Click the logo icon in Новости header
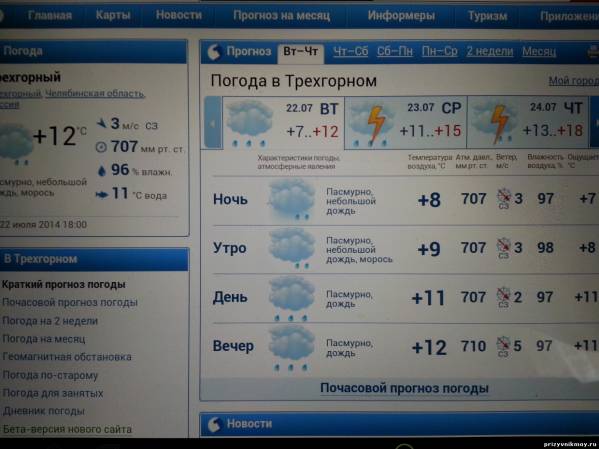599x449 pixels. tap(215, 424)
